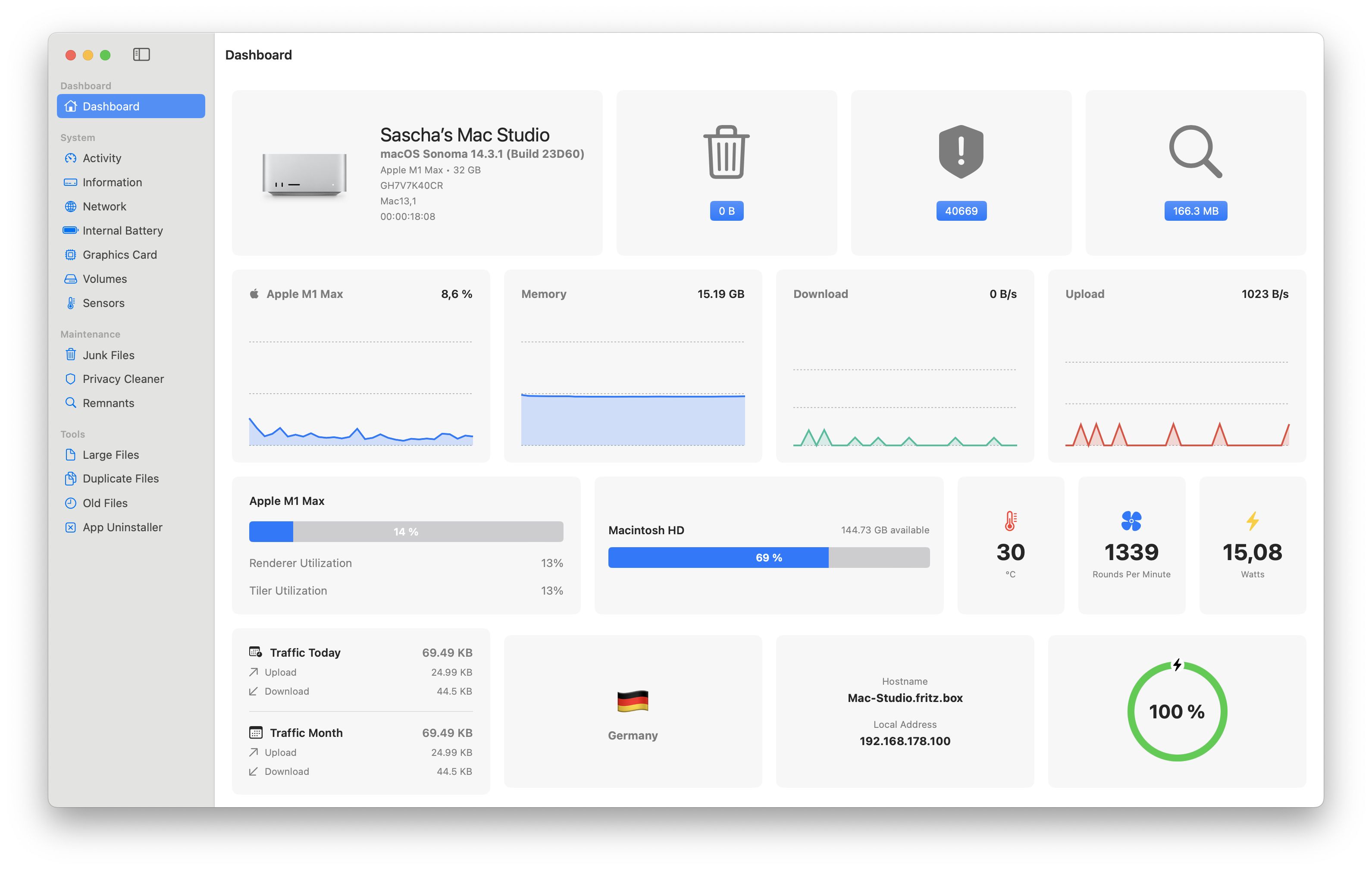Viewport: 1372px width, 871px height.
Task: Open Dashboard in the sidebar
Action: [131, 107]
